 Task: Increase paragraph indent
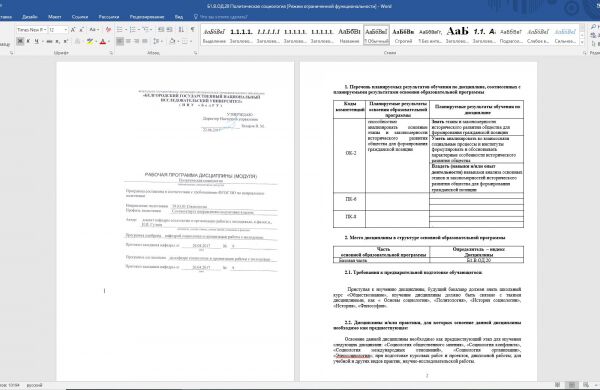[x=170, y=29]
